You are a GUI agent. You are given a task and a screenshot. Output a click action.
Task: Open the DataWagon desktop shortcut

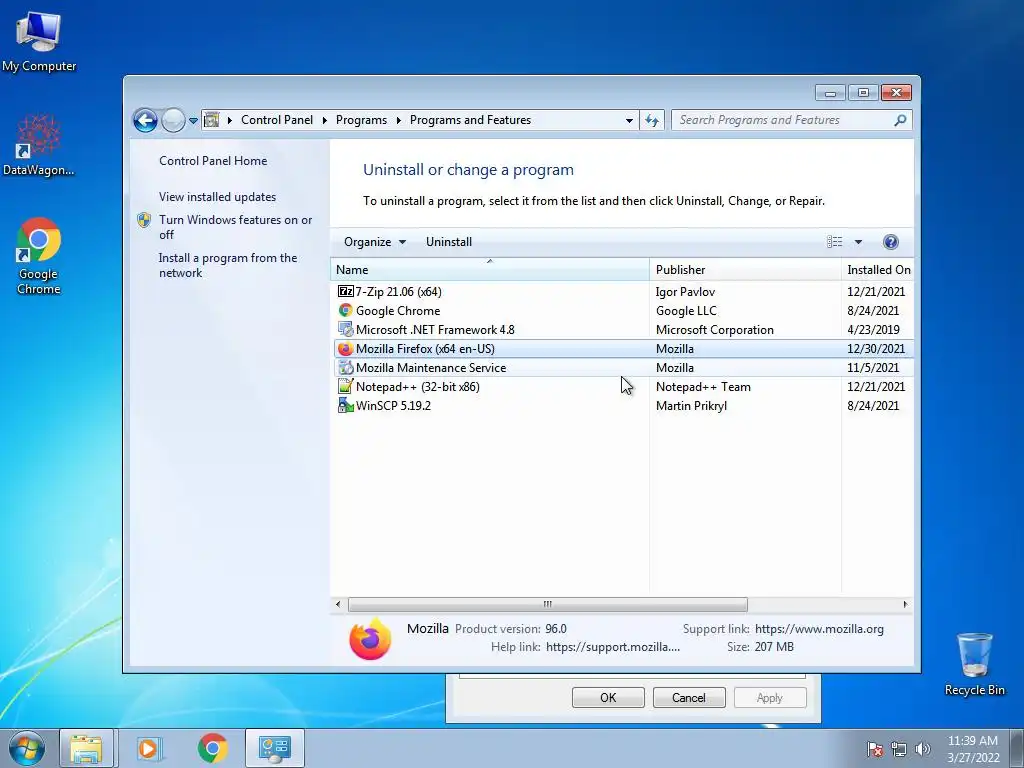click(39, 145)
